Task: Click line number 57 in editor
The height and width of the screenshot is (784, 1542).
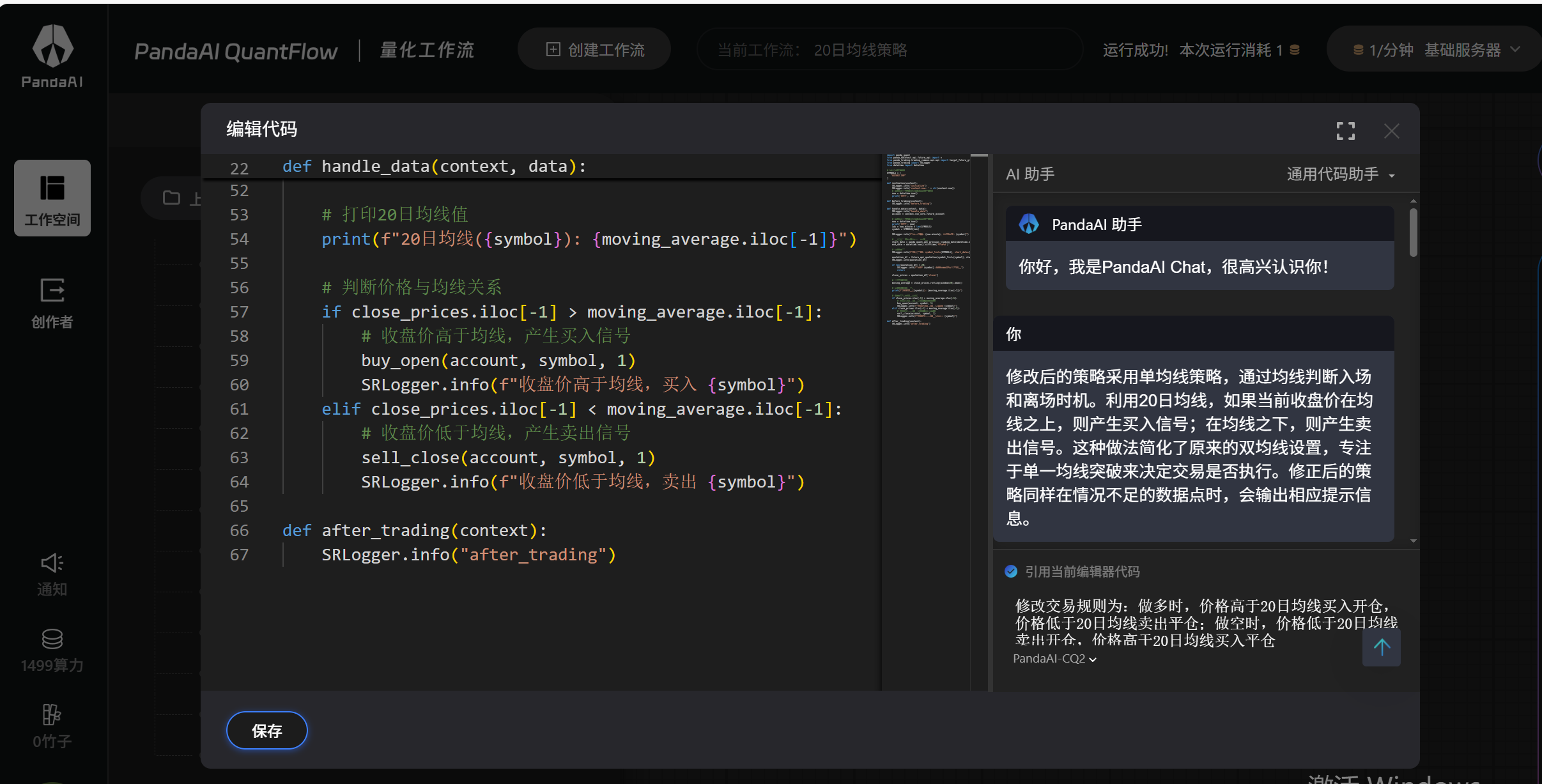Action: point(239,312)
